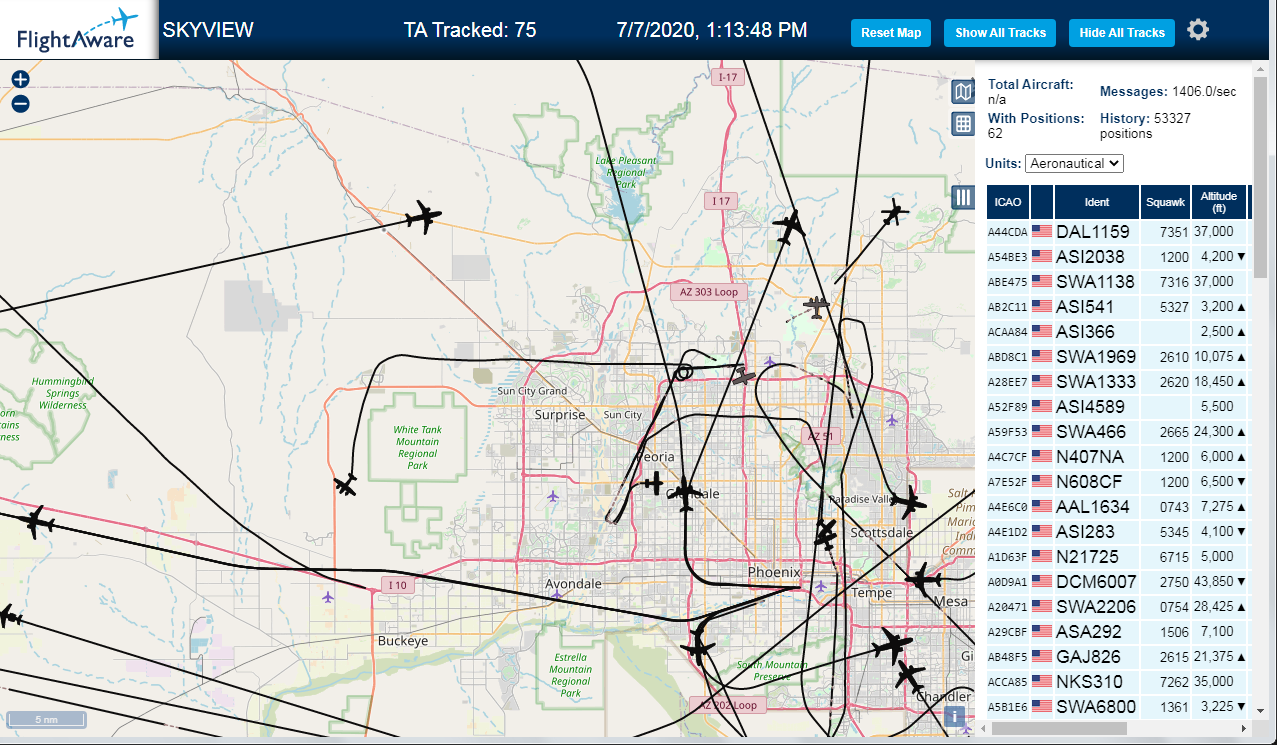Click purple airport marker below Peoria
Image resolution: width=1277 pixels, height=745 pixels.
pyautogui.click(x=553, y=495)
